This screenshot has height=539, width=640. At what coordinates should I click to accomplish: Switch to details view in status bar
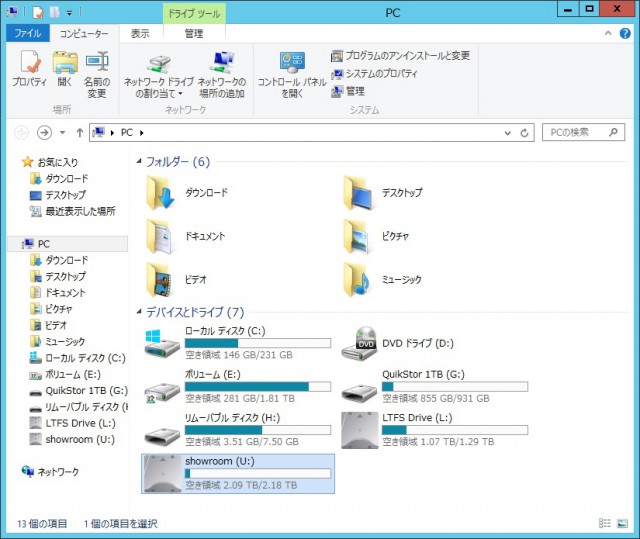pos(607,523)
